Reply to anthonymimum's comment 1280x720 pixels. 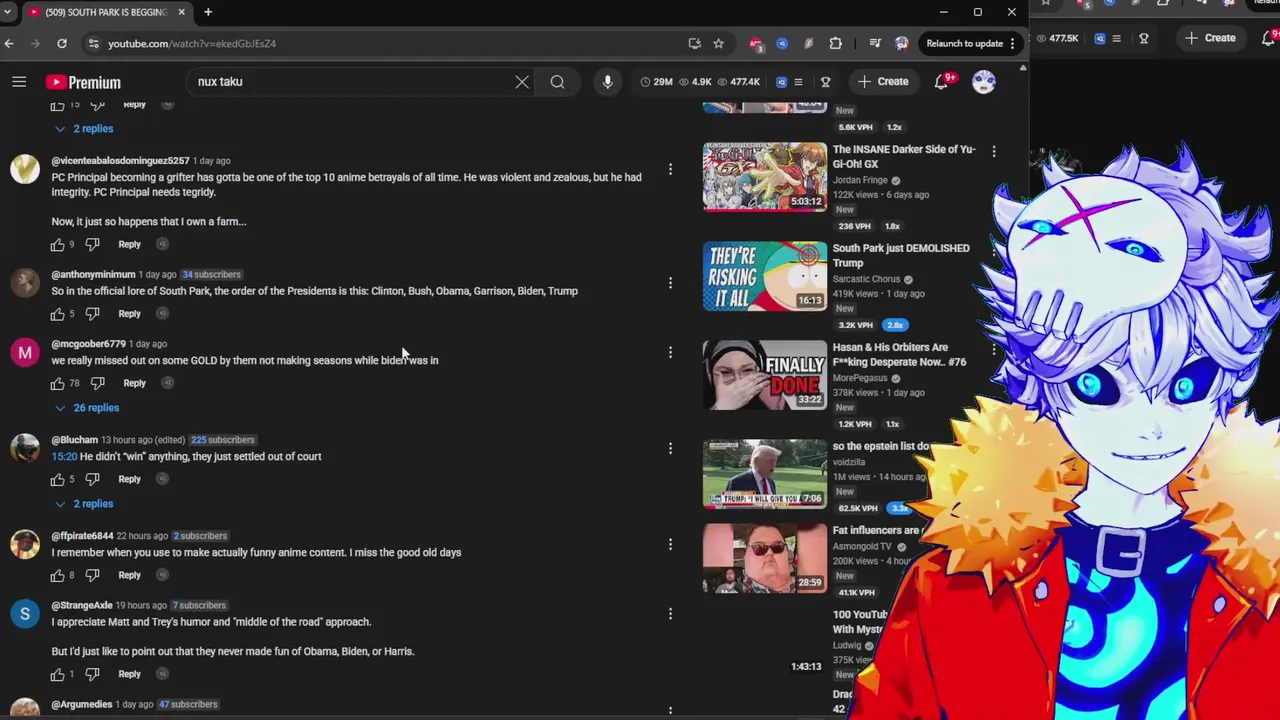[x=129, y=313]
